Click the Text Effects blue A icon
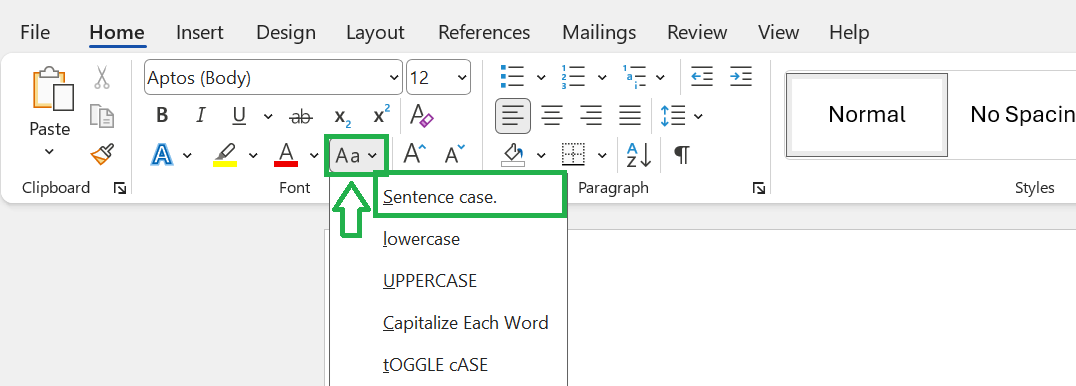Viewport: 1076px width, 386px height. 161,155
